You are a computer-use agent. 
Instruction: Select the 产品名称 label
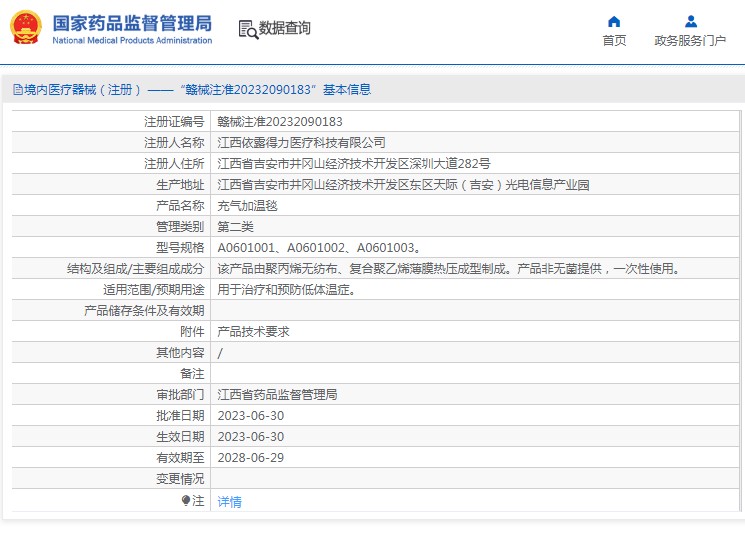pyautogui.click(x=180, y=206)
